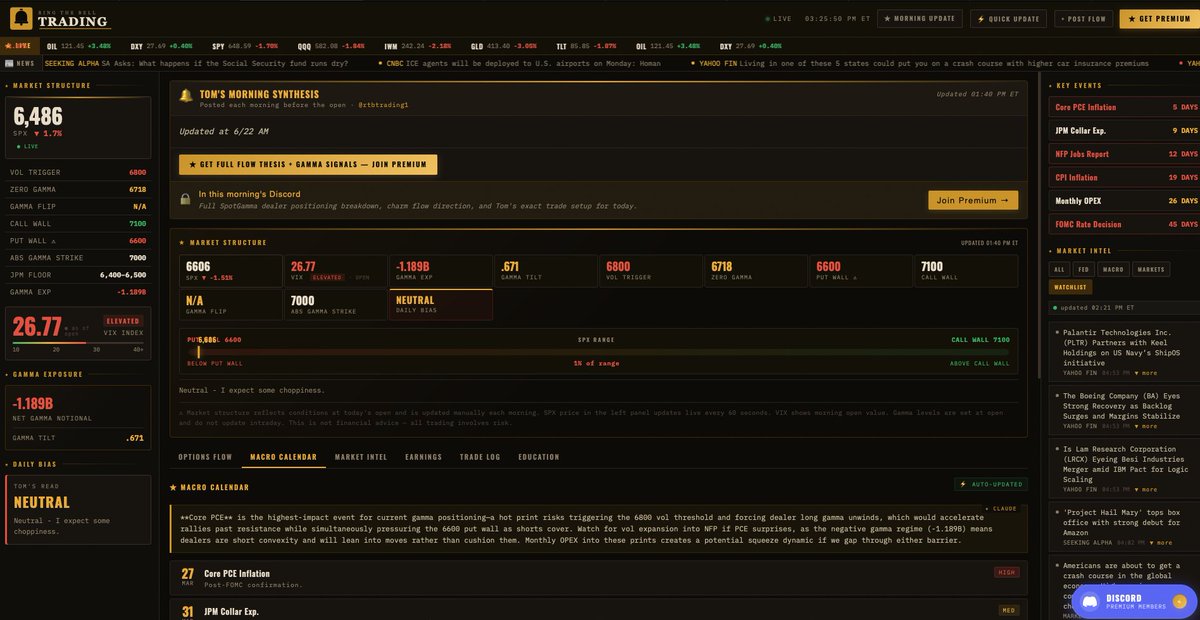The height and width of the screenshot is (620, 1200).
Task: Click the CLAUDE tag on the calendar summary
Action: click(1001, 507)
